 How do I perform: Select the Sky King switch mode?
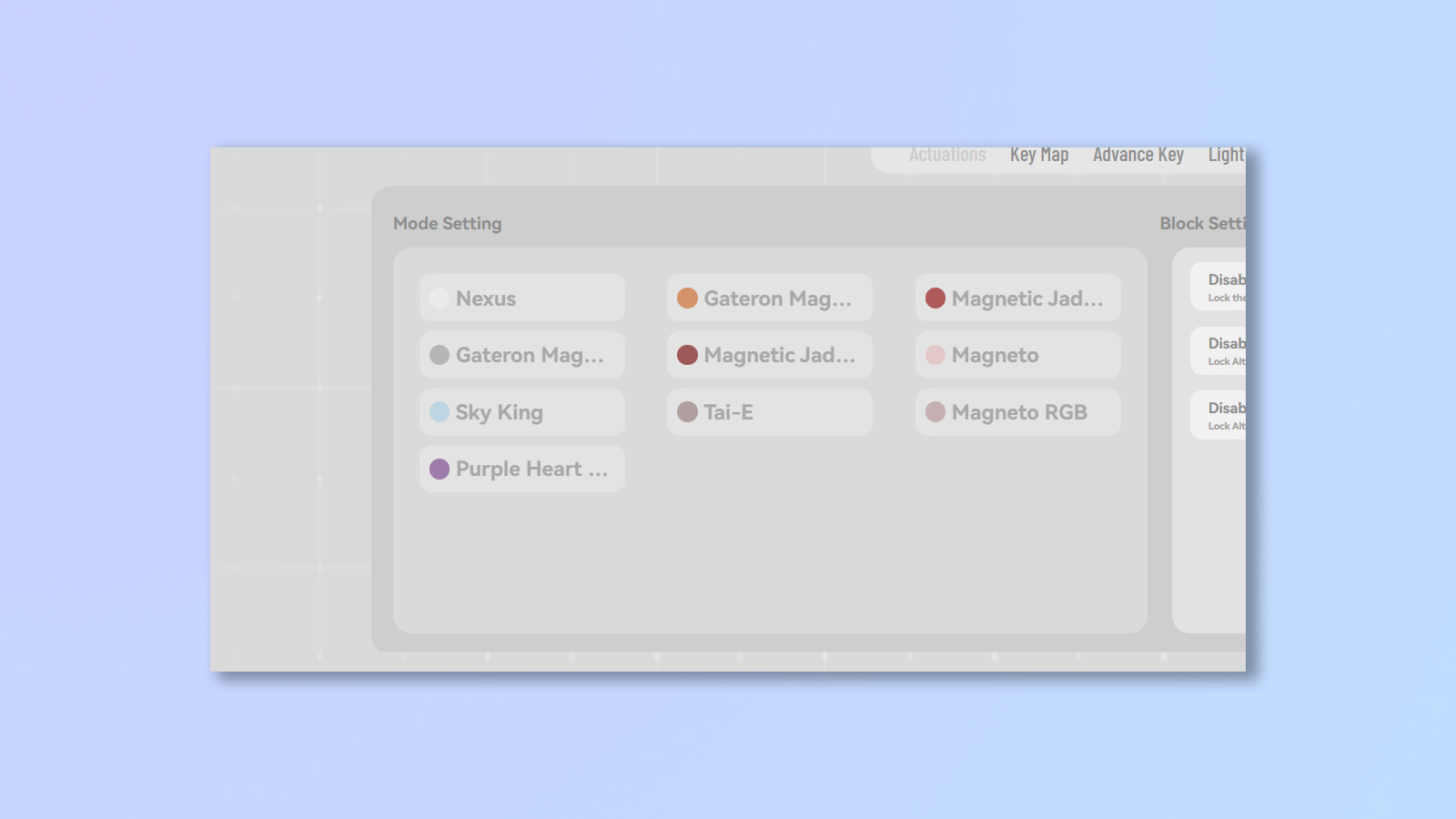[x=521, y=411]
